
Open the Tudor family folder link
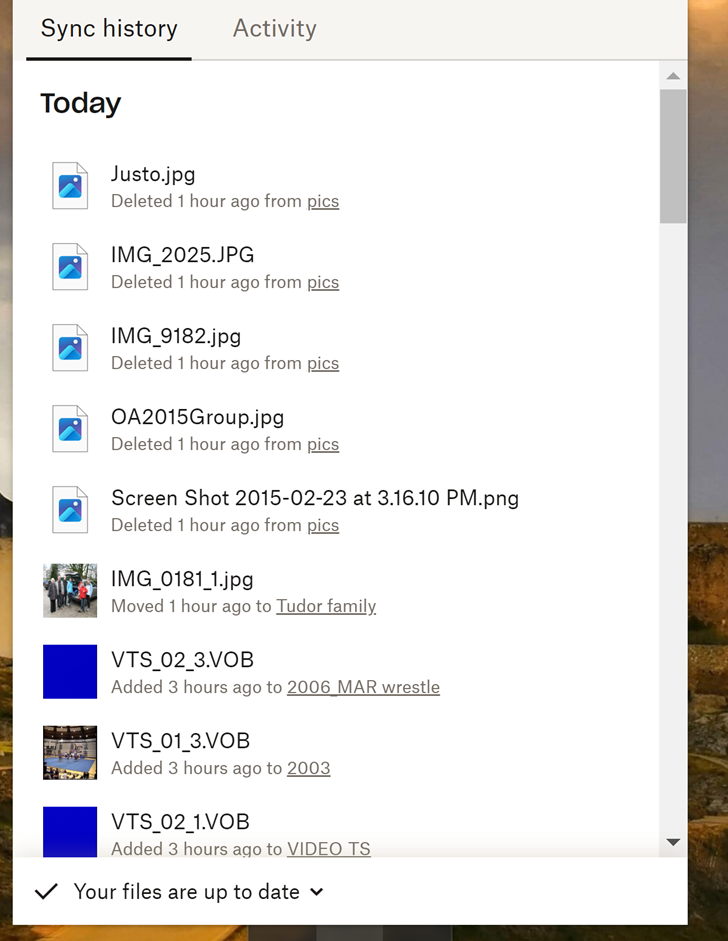(x=326, y=606)
